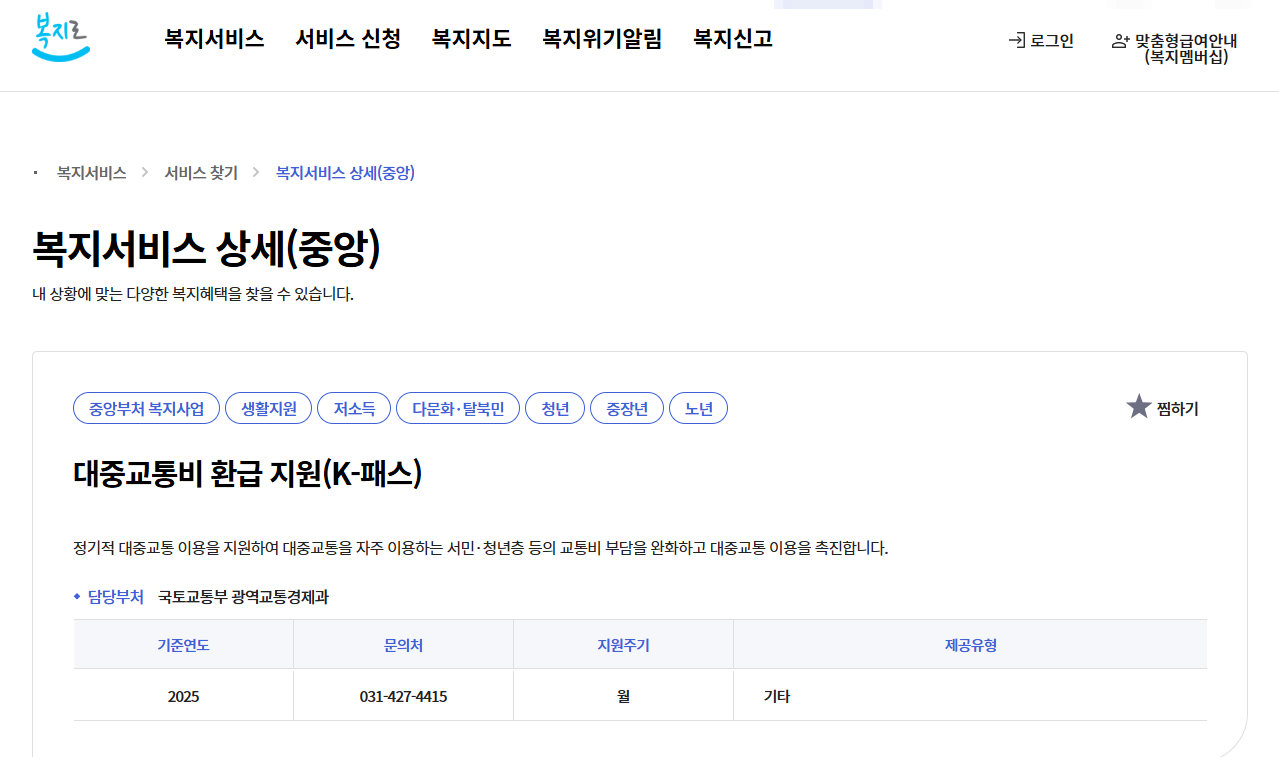The height and width of the screenshot is (757, 1279).
Task: Click the 담당부처 label
Action: pos(116,597)
